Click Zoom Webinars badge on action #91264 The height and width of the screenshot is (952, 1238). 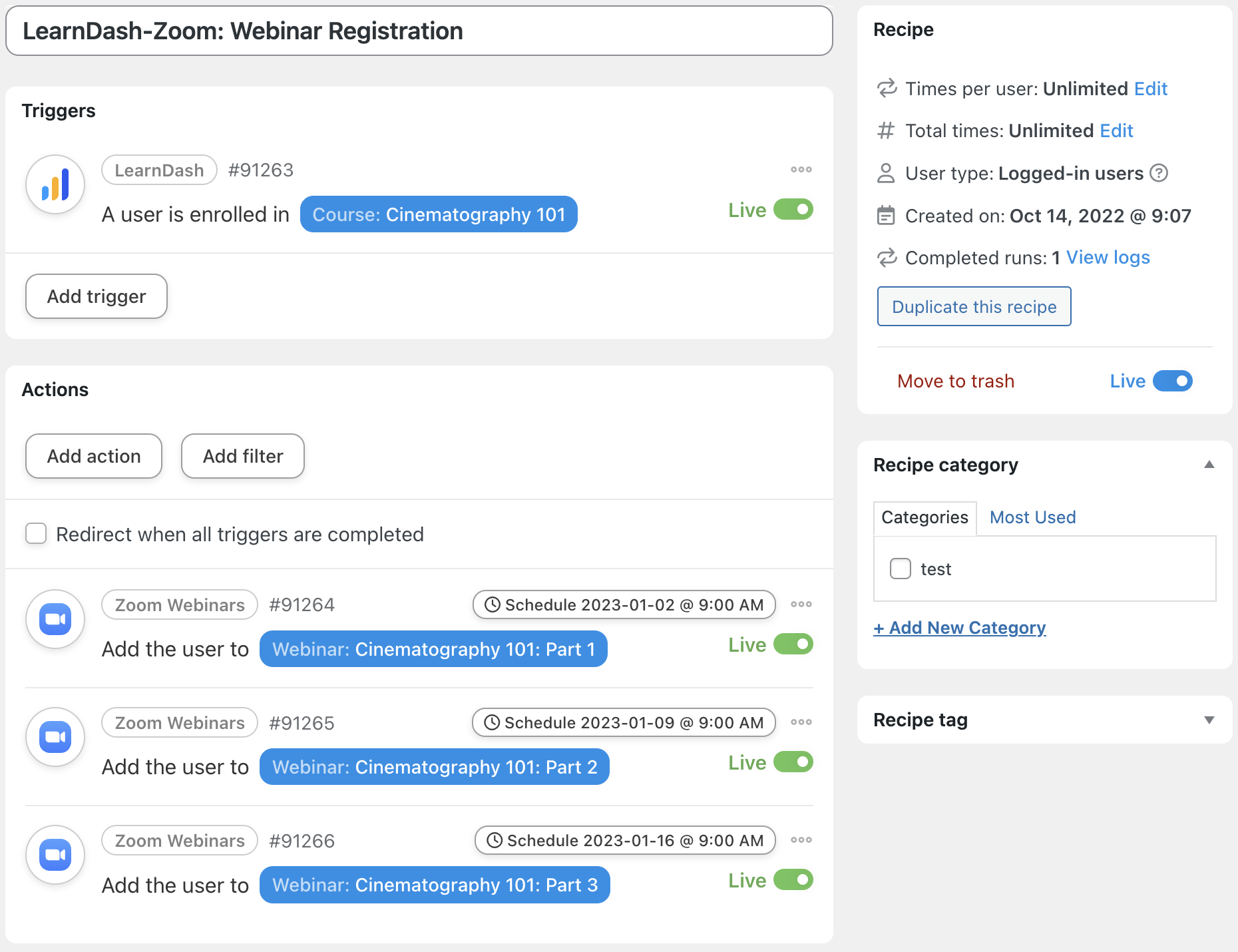pyautogui.click(x=180, y=604)
